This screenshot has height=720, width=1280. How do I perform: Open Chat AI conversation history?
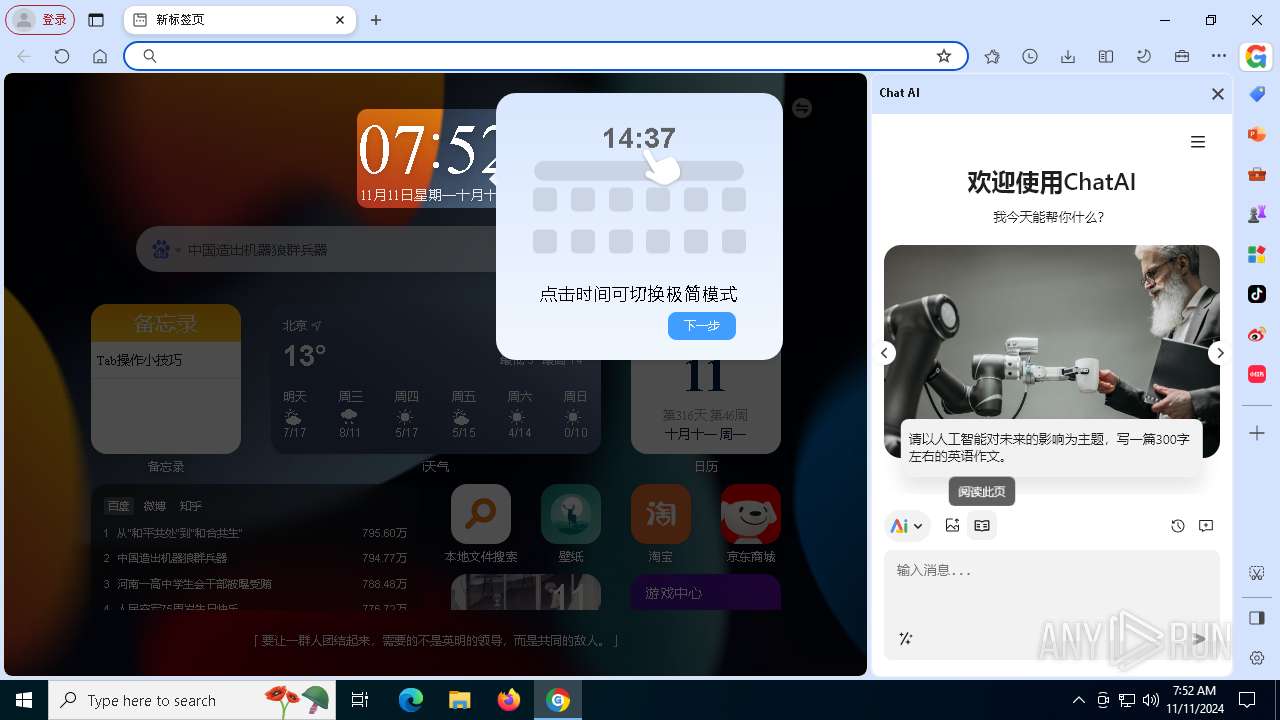coord(1178,526)
